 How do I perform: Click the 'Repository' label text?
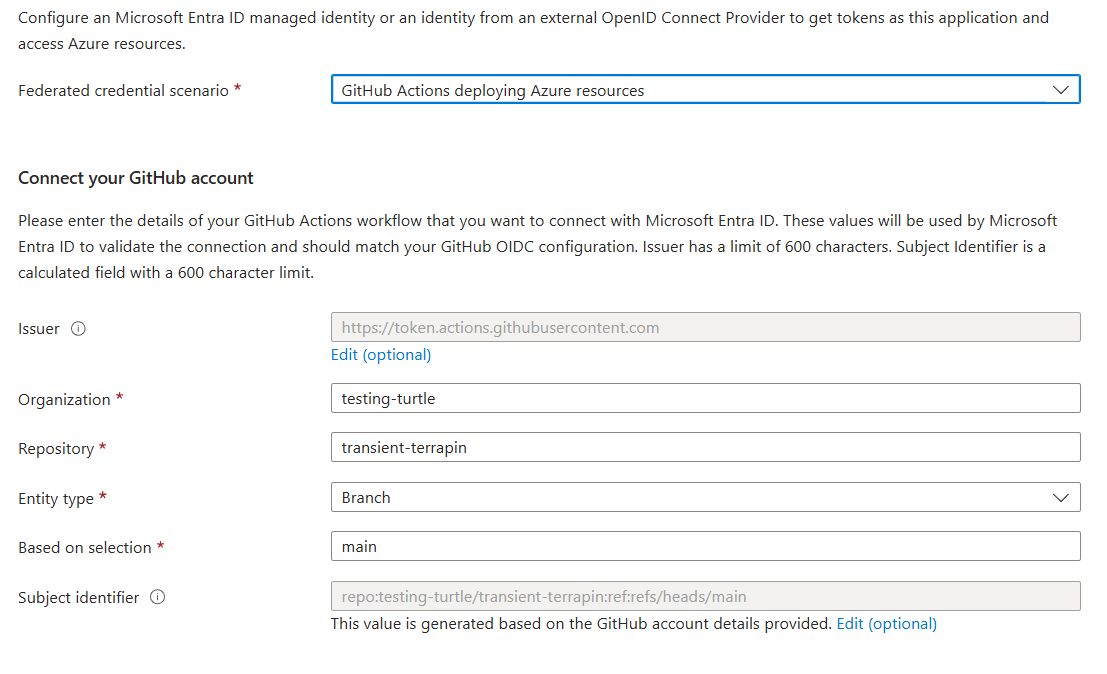pyautogui.click(x=56, y=449)
